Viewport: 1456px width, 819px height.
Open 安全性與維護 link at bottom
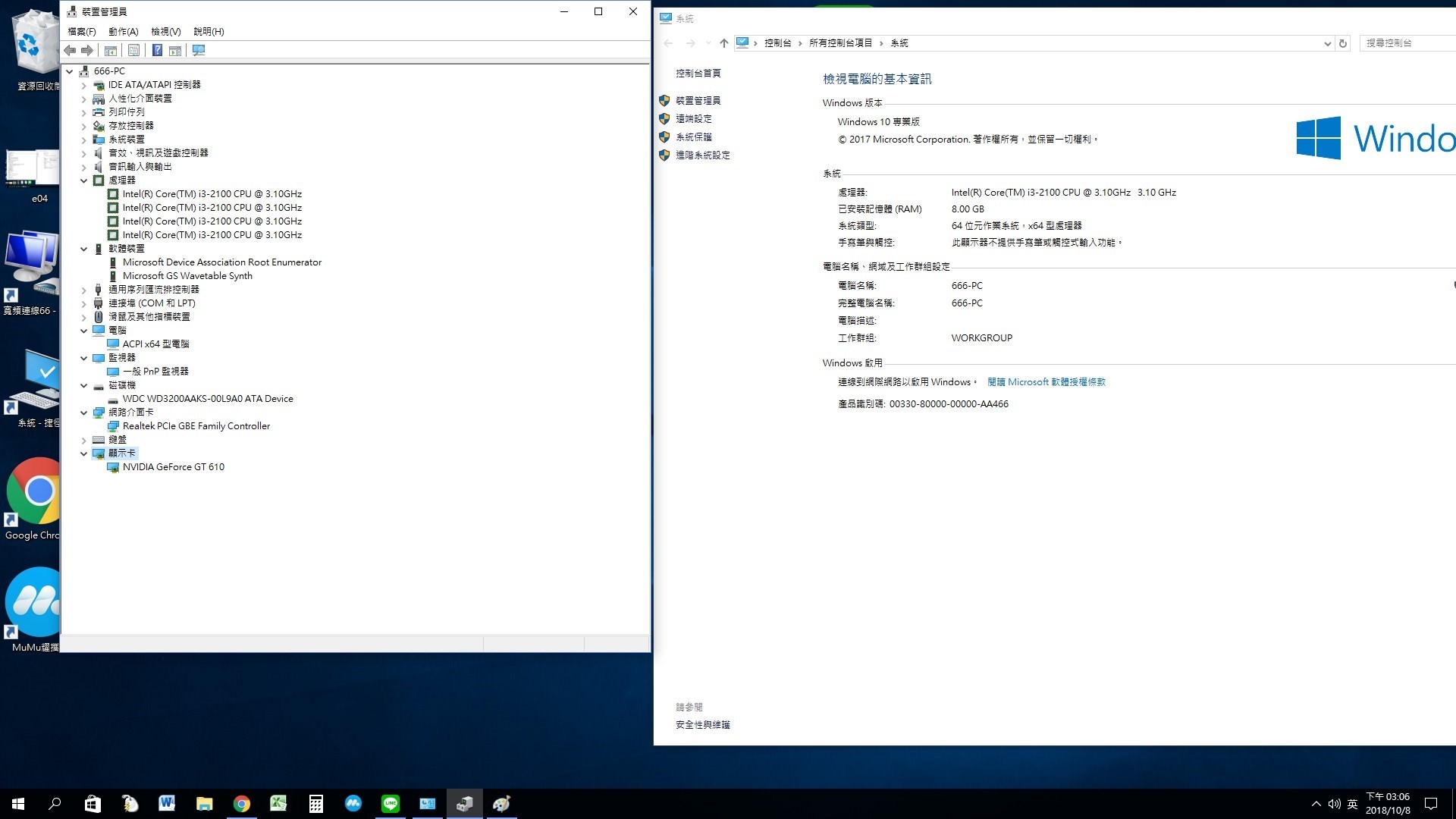click(x=702, y=725)
